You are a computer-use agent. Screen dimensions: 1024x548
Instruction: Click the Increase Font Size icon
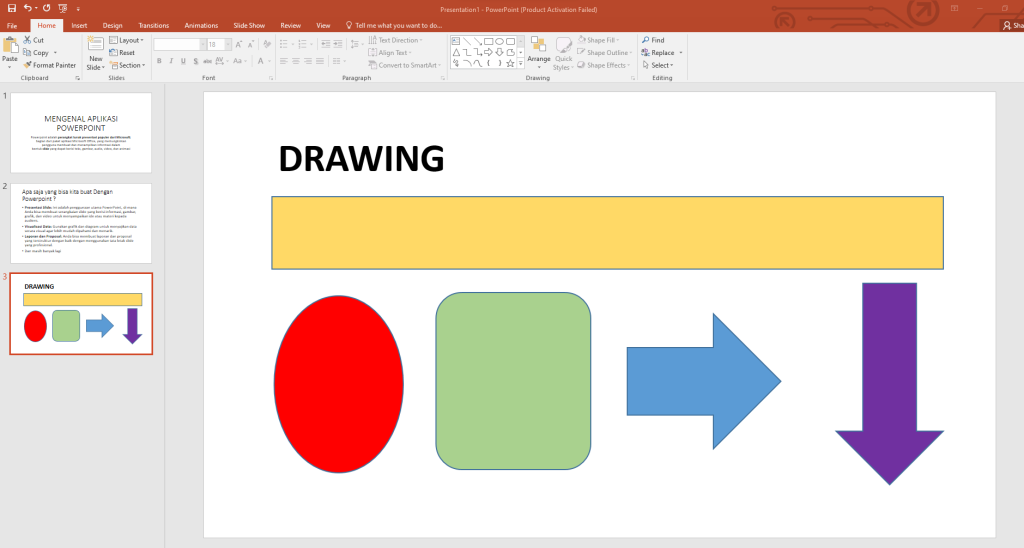pyautogui.click(x=238, y=45)
